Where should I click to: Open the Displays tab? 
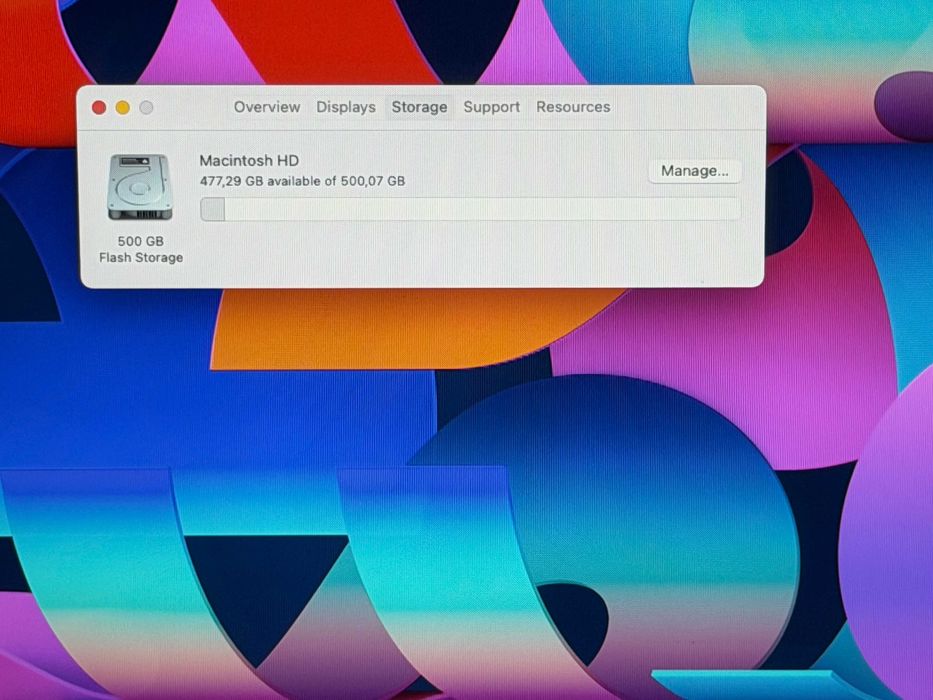(346, 107)
